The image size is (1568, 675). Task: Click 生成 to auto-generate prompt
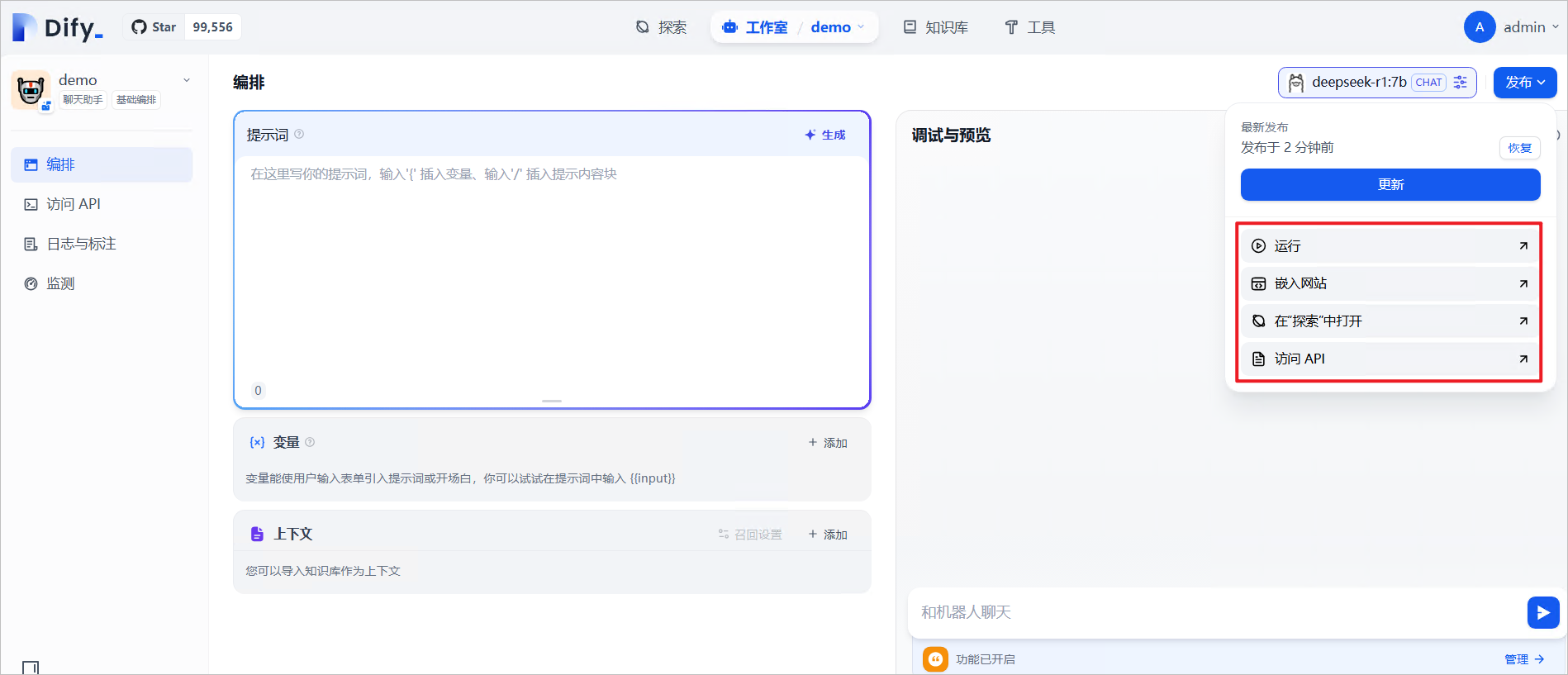(825, 135)
